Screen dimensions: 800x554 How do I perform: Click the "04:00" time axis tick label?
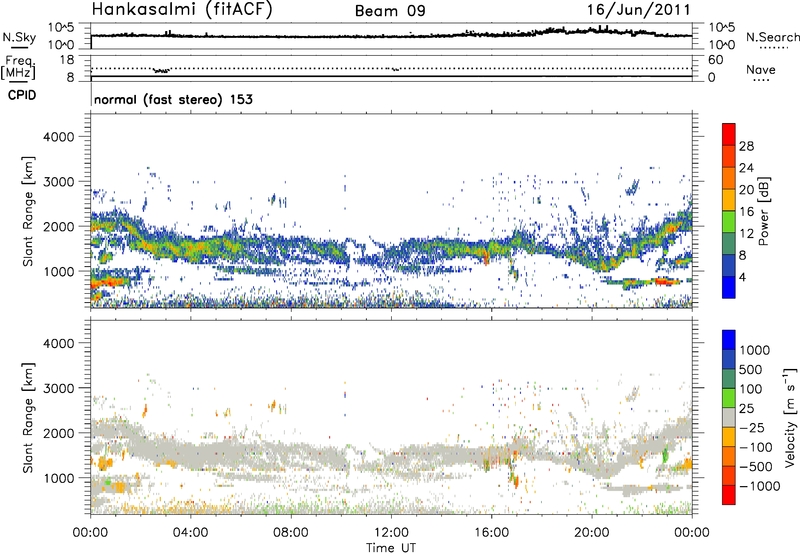click(x=190, y=533)
